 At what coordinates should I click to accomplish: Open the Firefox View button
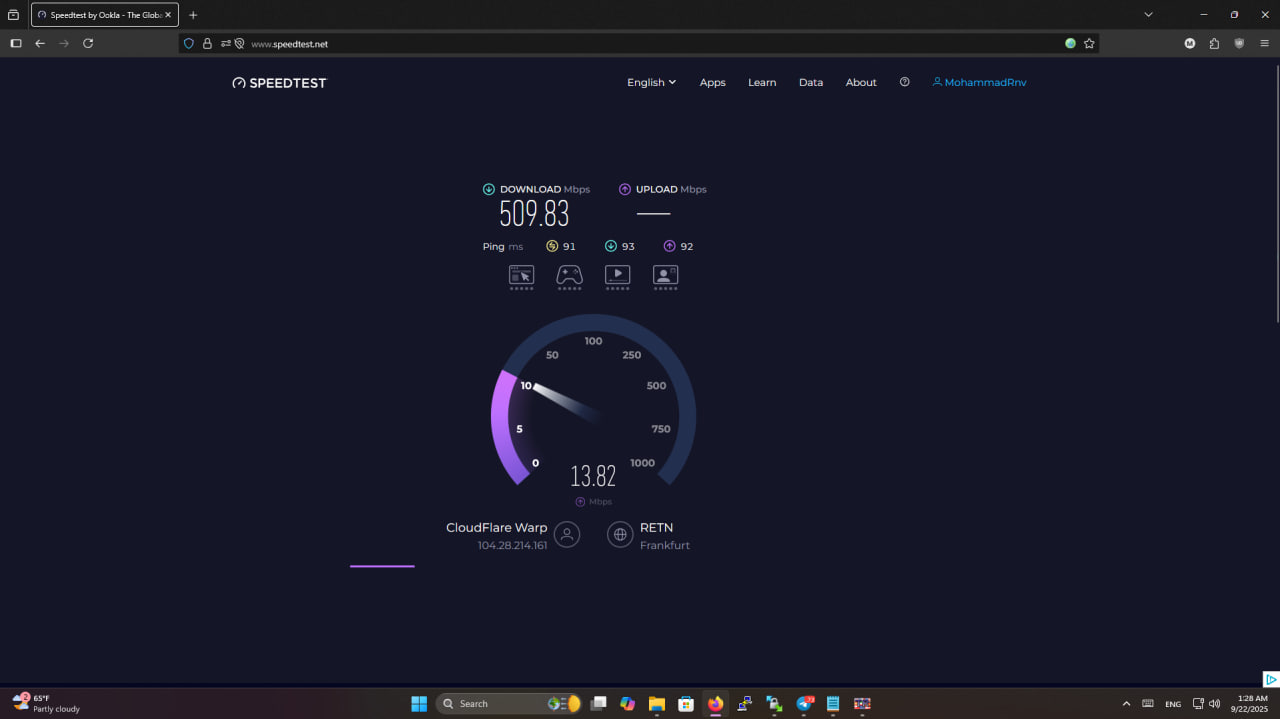pos(13,15)
